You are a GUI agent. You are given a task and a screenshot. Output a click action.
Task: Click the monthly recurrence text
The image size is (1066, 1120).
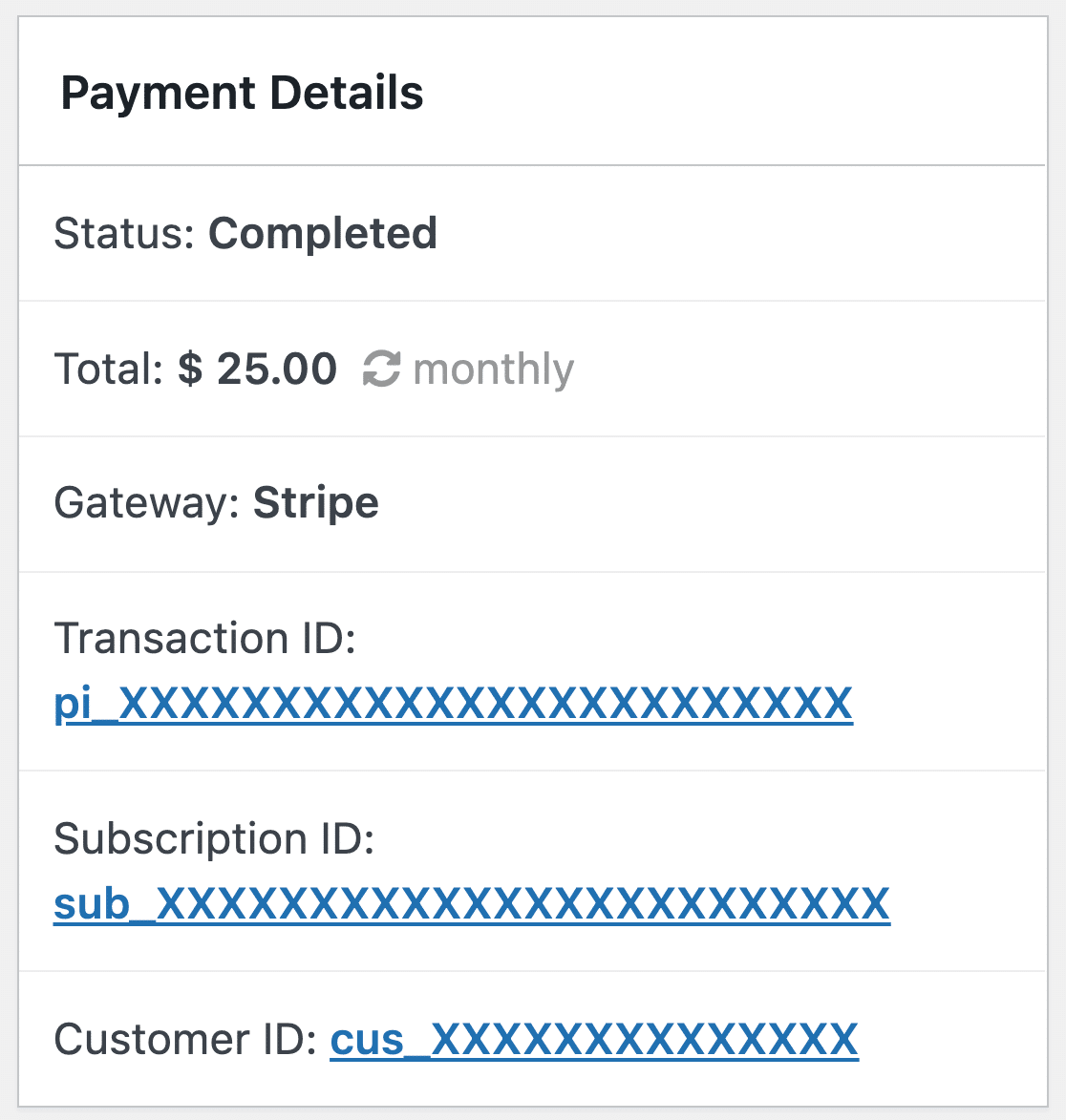[x=494, y=370]
